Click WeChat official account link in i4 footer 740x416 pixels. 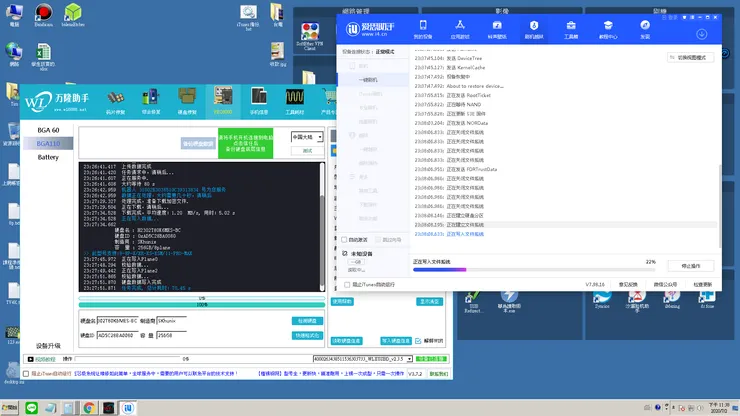pos(665,285)
